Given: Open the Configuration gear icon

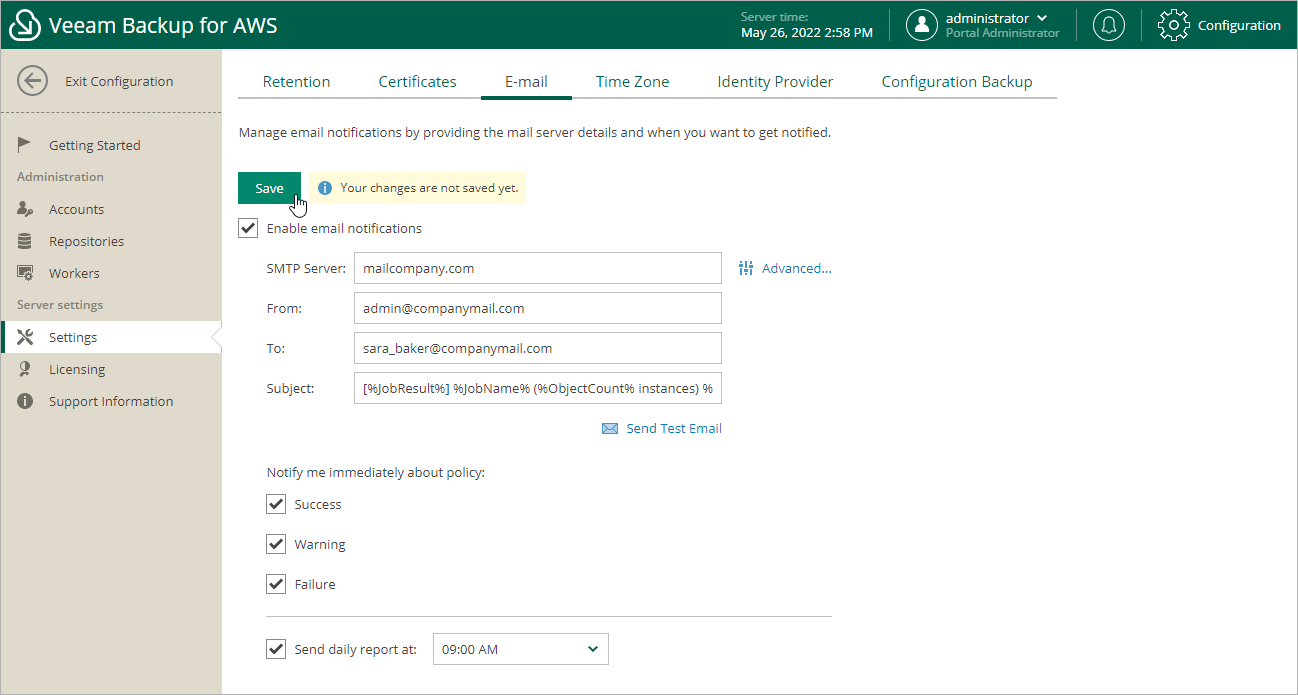Looking at the screenshot, I should click(x=1173, y=25).
